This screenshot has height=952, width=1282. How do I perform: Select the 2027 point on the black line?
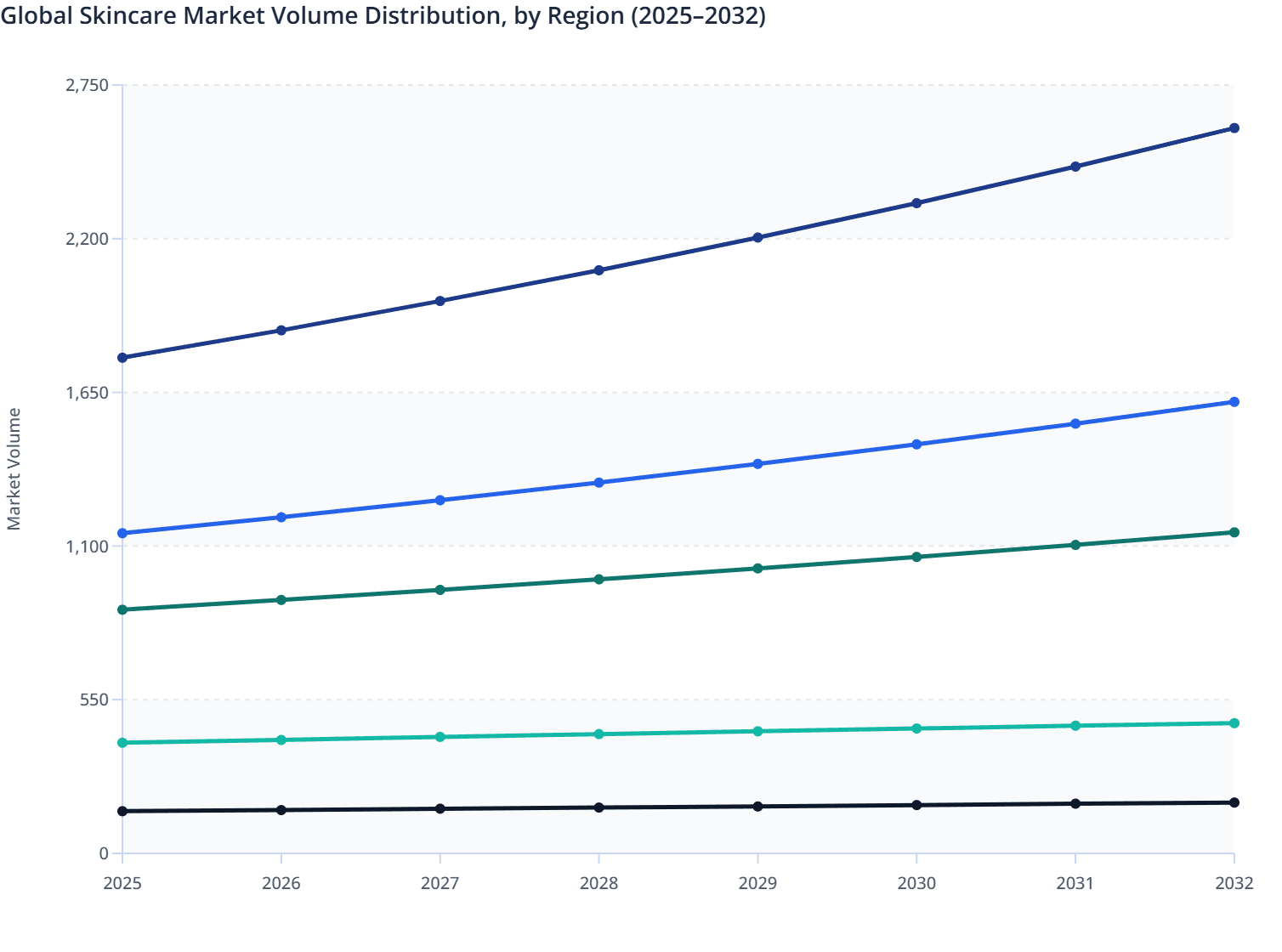pyautogui.click(x=440, y=807)
